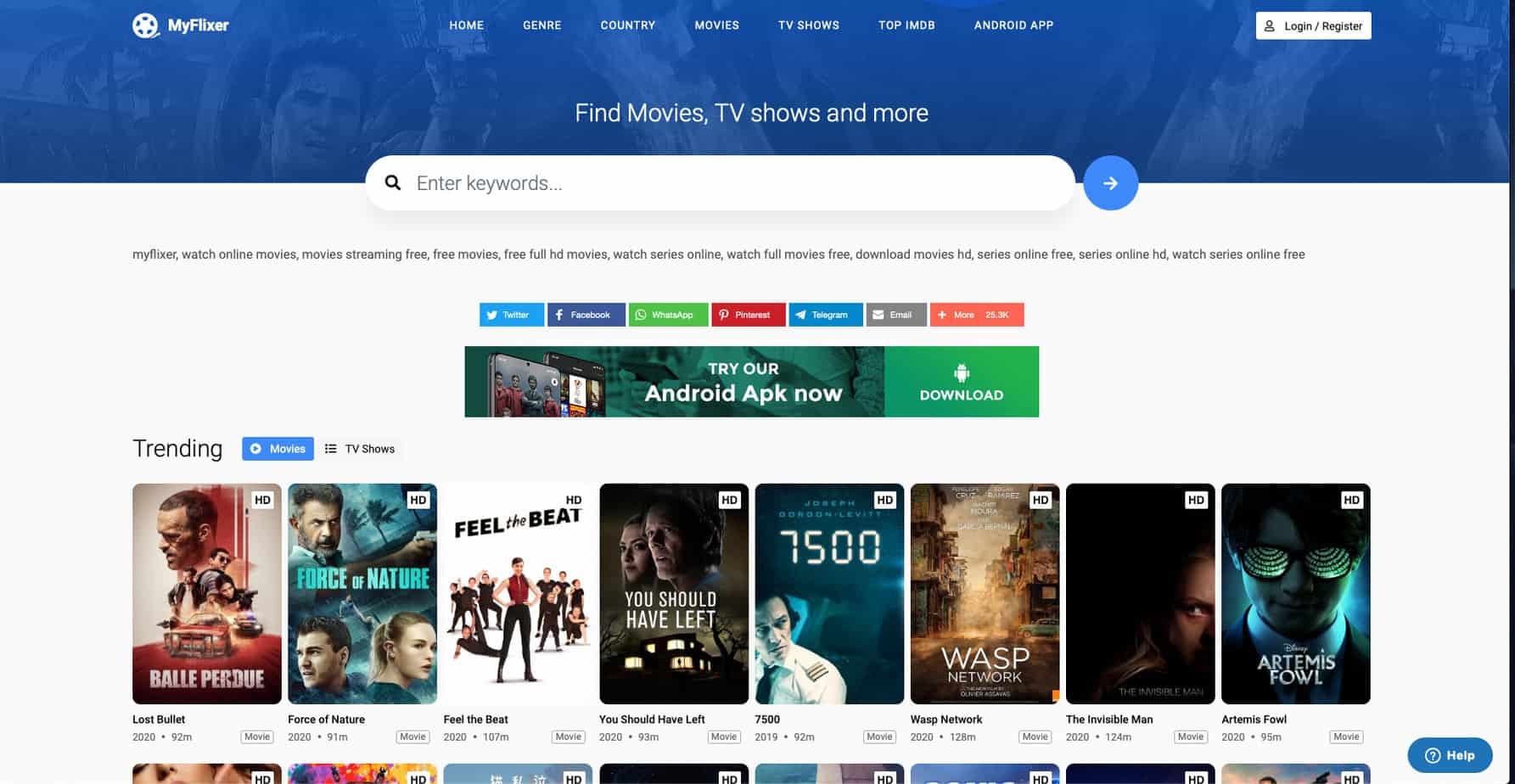Switch Trending to TV Shows
Screen dimensions: 1515x784
[360, 449]
